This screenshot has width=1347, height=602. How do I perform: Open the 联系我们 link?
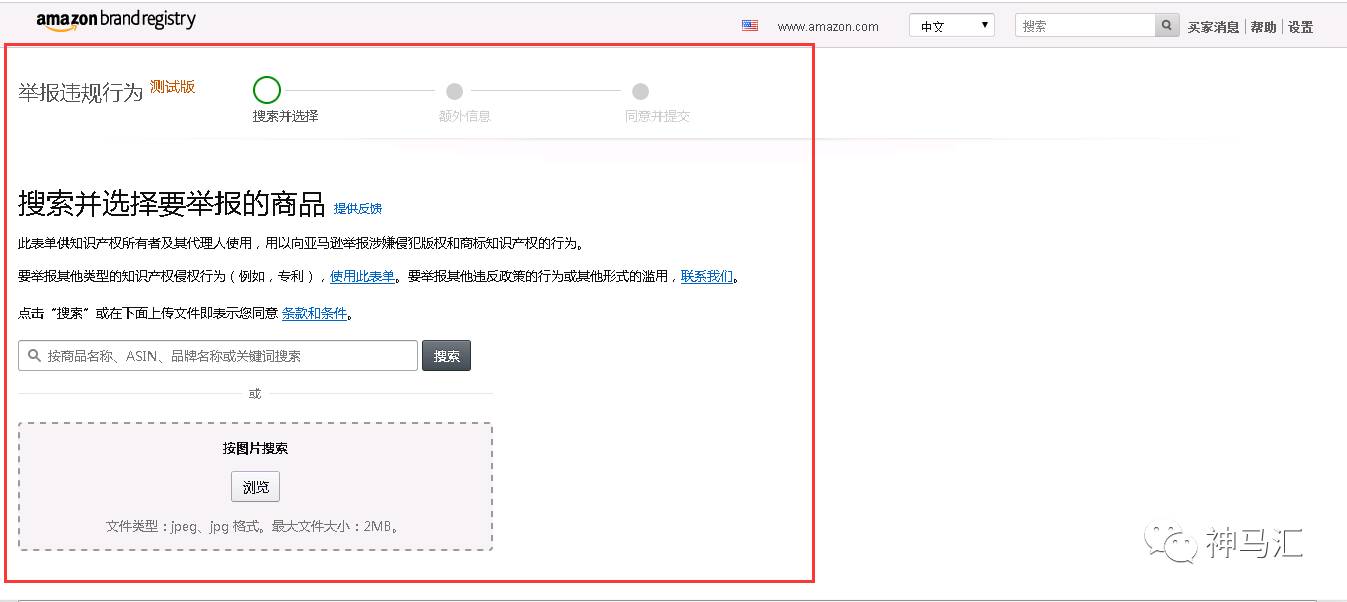click(x=707, y=276)
